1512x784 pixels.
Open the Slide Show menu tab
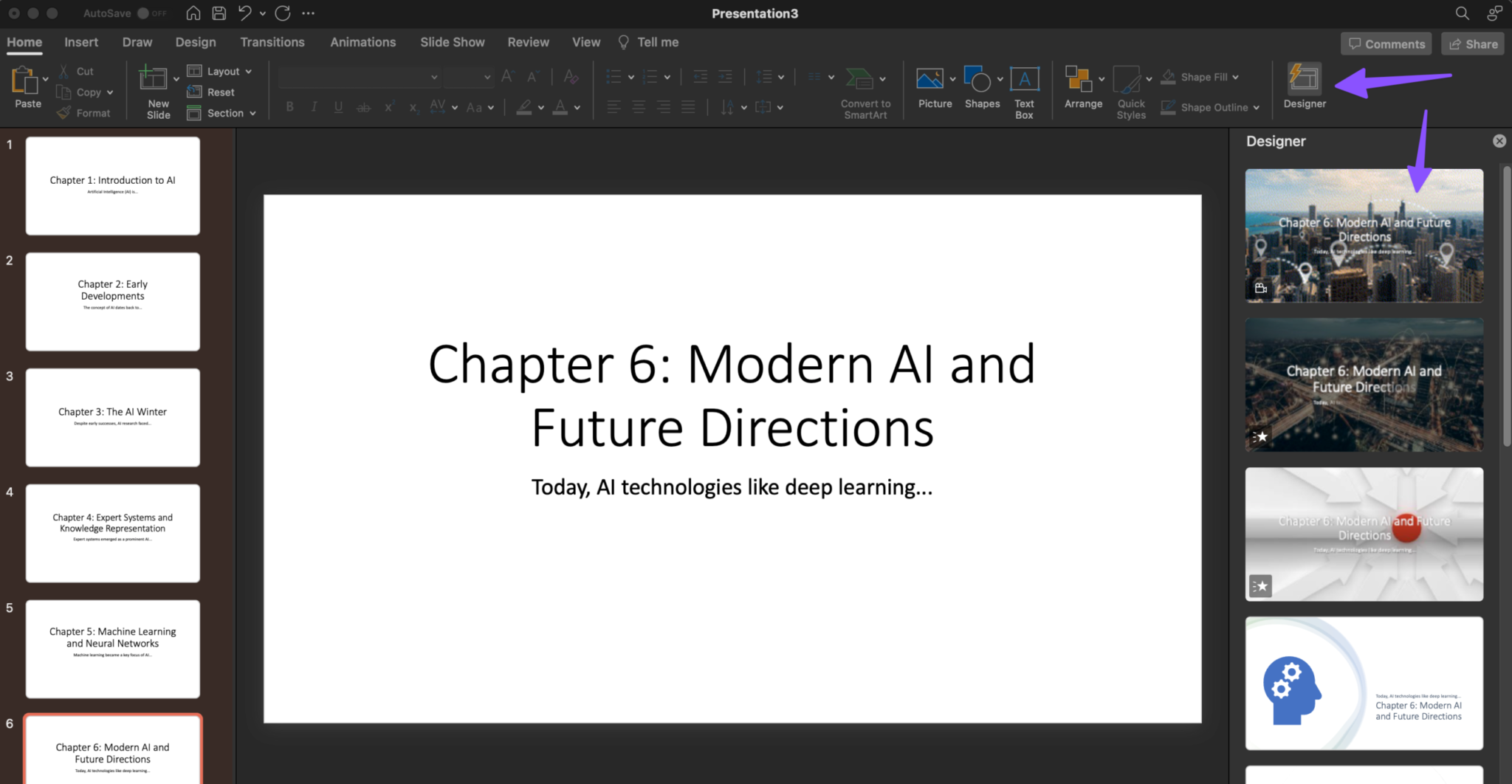(452, 42)
